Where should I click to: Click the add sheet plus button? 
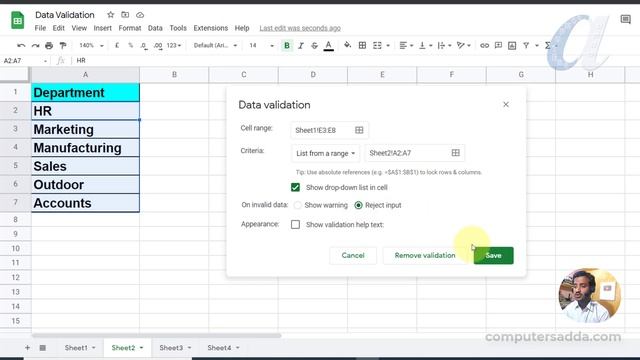27,348
